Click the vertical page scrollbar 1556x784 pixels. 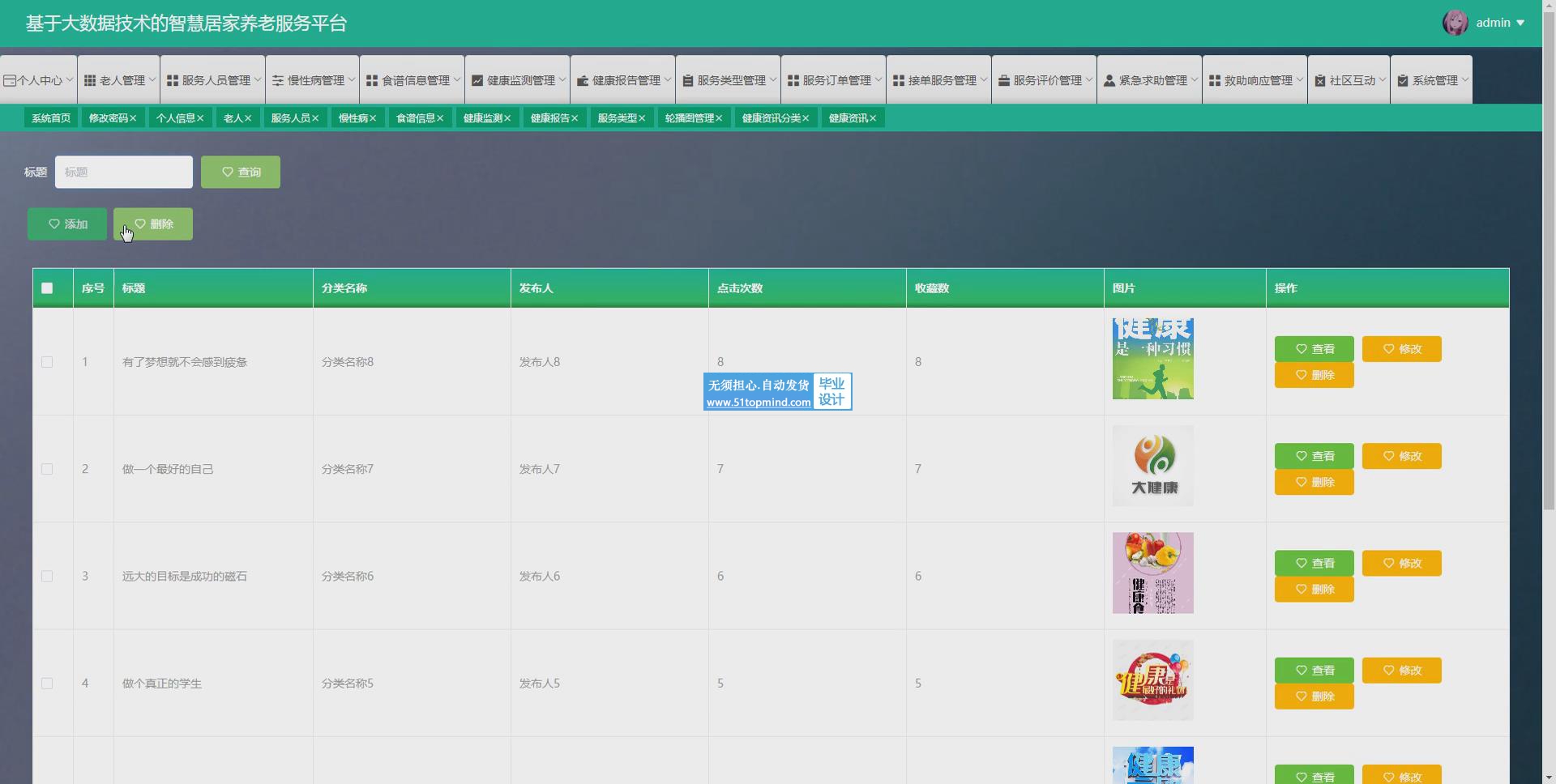point(1549,259)
